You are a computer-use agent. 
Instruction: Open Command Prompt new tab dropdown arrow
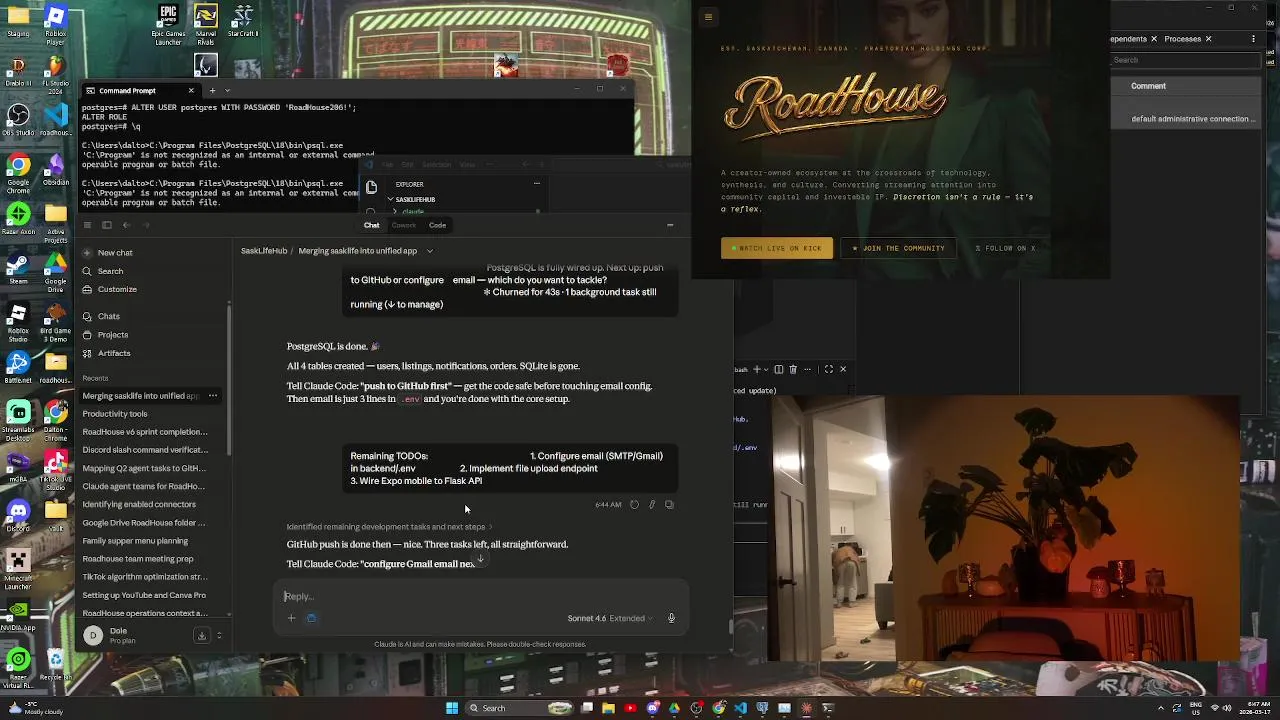[x=227, y=90]
